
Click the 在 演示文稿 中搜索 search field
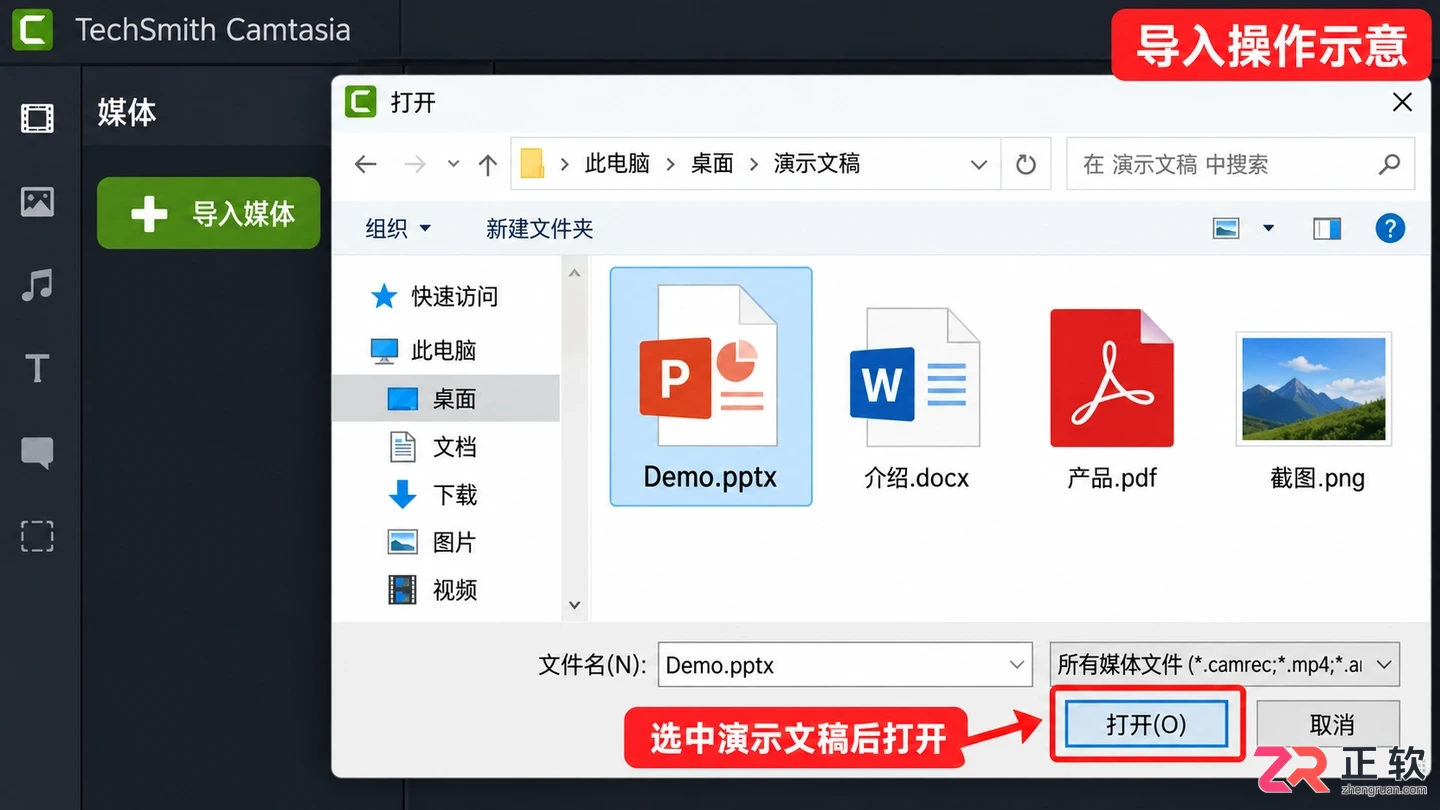pos(1241,164)
